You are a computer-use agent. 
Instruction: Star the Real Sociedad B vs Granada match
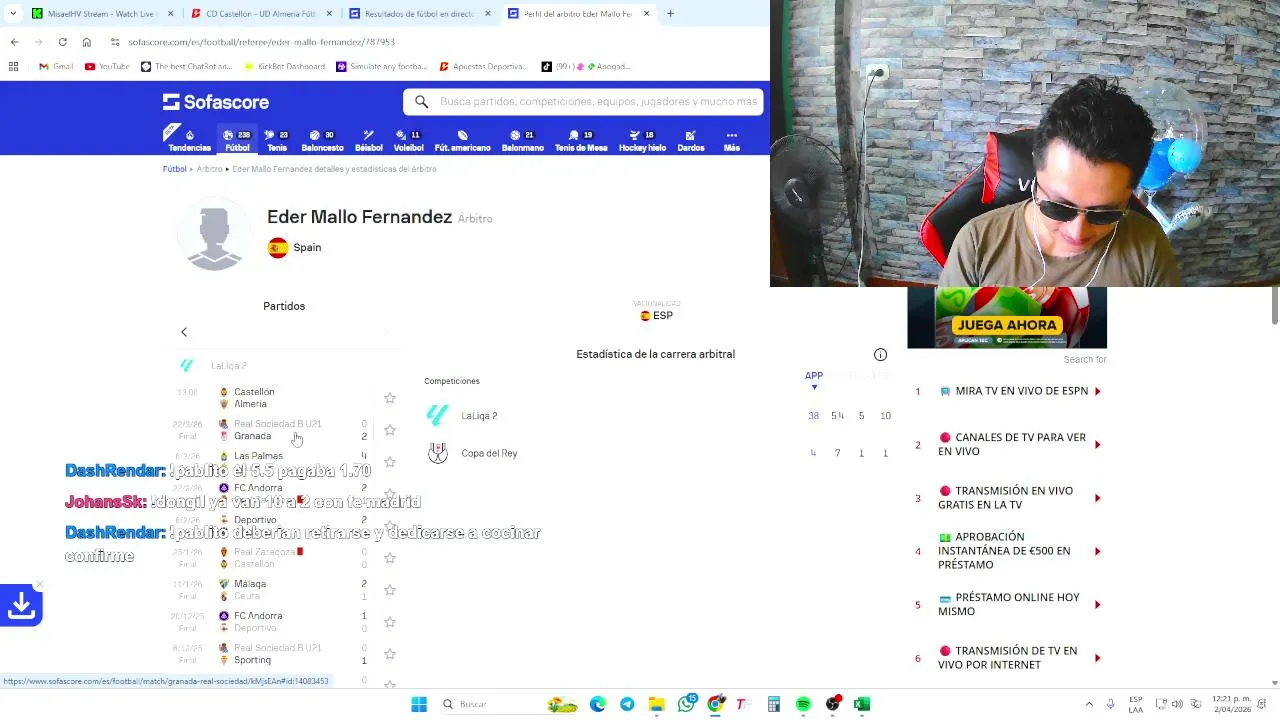tap(390, 430)
